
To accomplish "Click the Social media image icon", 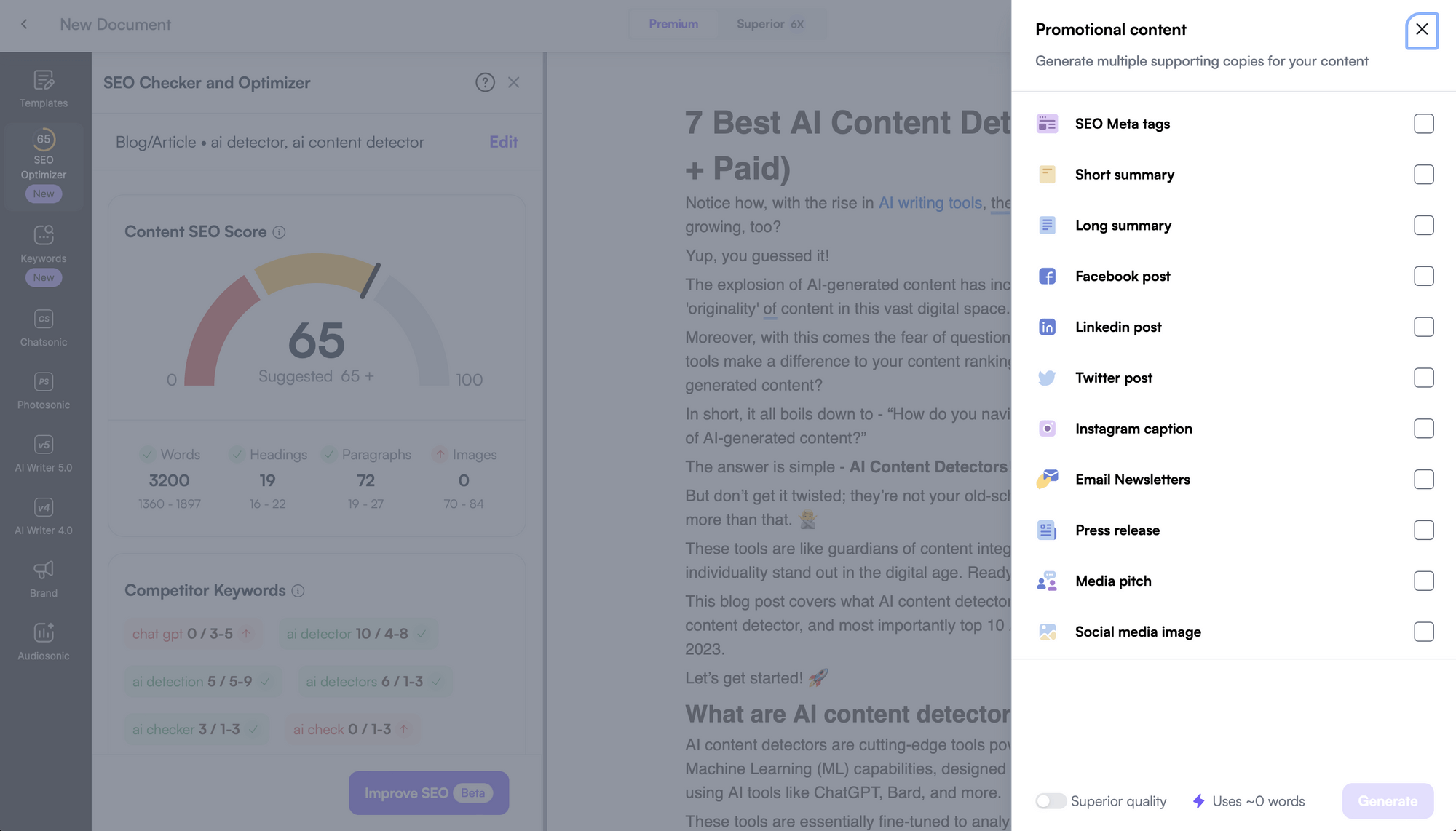I will 1047,632.
